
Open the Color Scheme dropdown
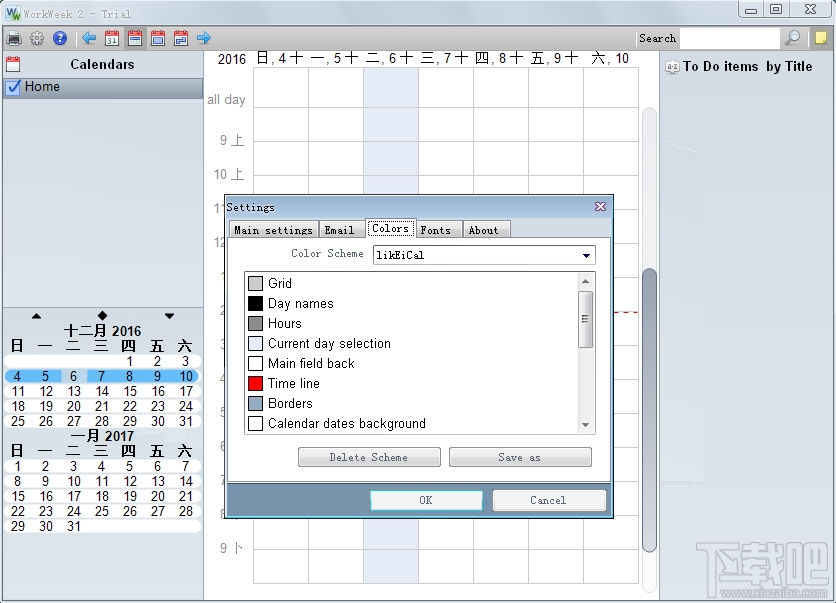pos(586,255)
